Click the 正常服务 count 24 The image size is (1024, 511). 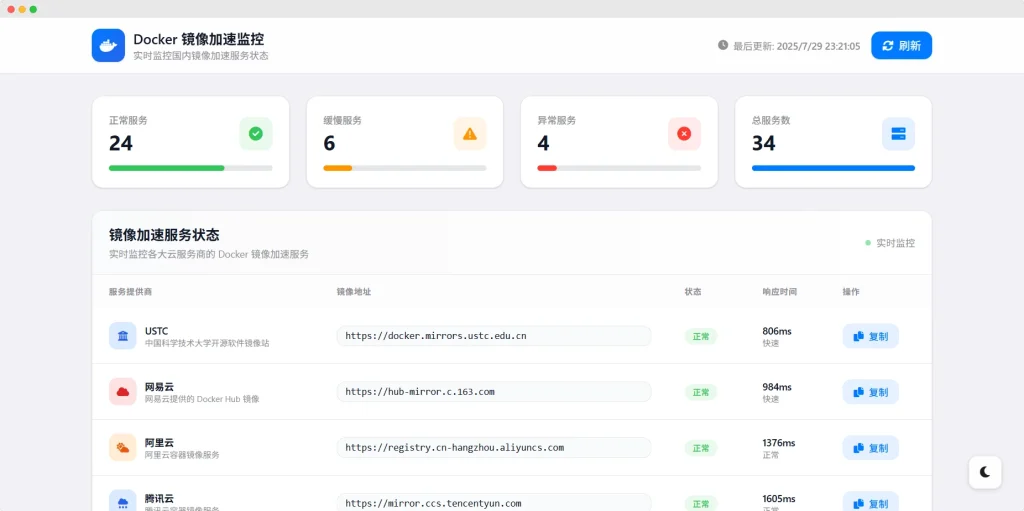[121, 143]
